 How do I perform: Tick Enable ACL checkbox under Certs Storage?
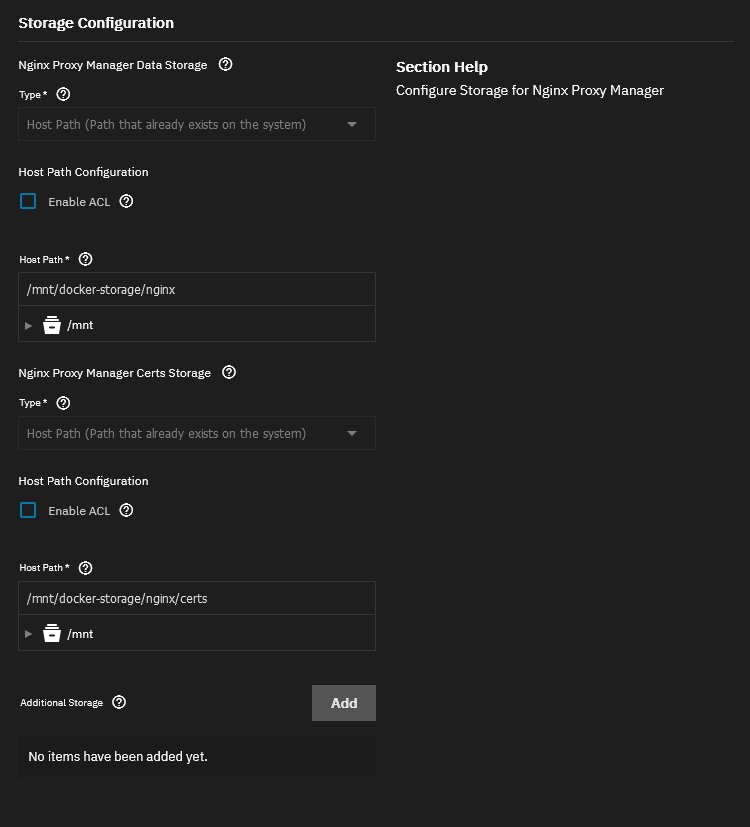(28, 510)
